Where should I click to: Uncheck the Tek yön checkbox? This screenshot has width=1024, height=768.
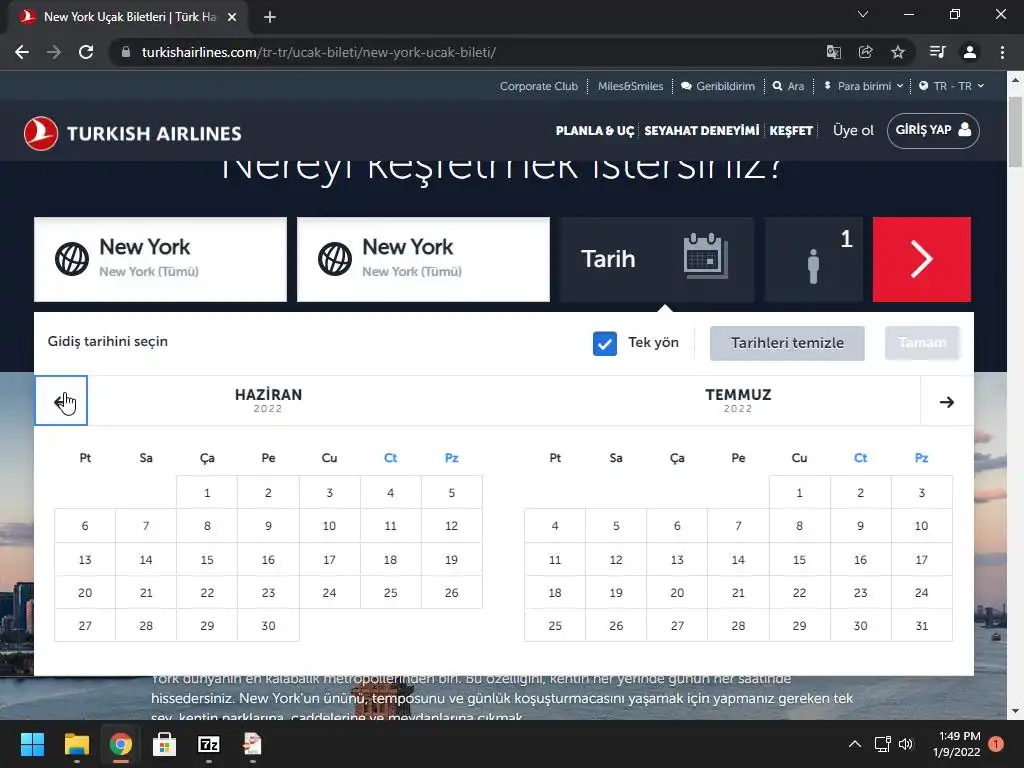coord(605,343)
